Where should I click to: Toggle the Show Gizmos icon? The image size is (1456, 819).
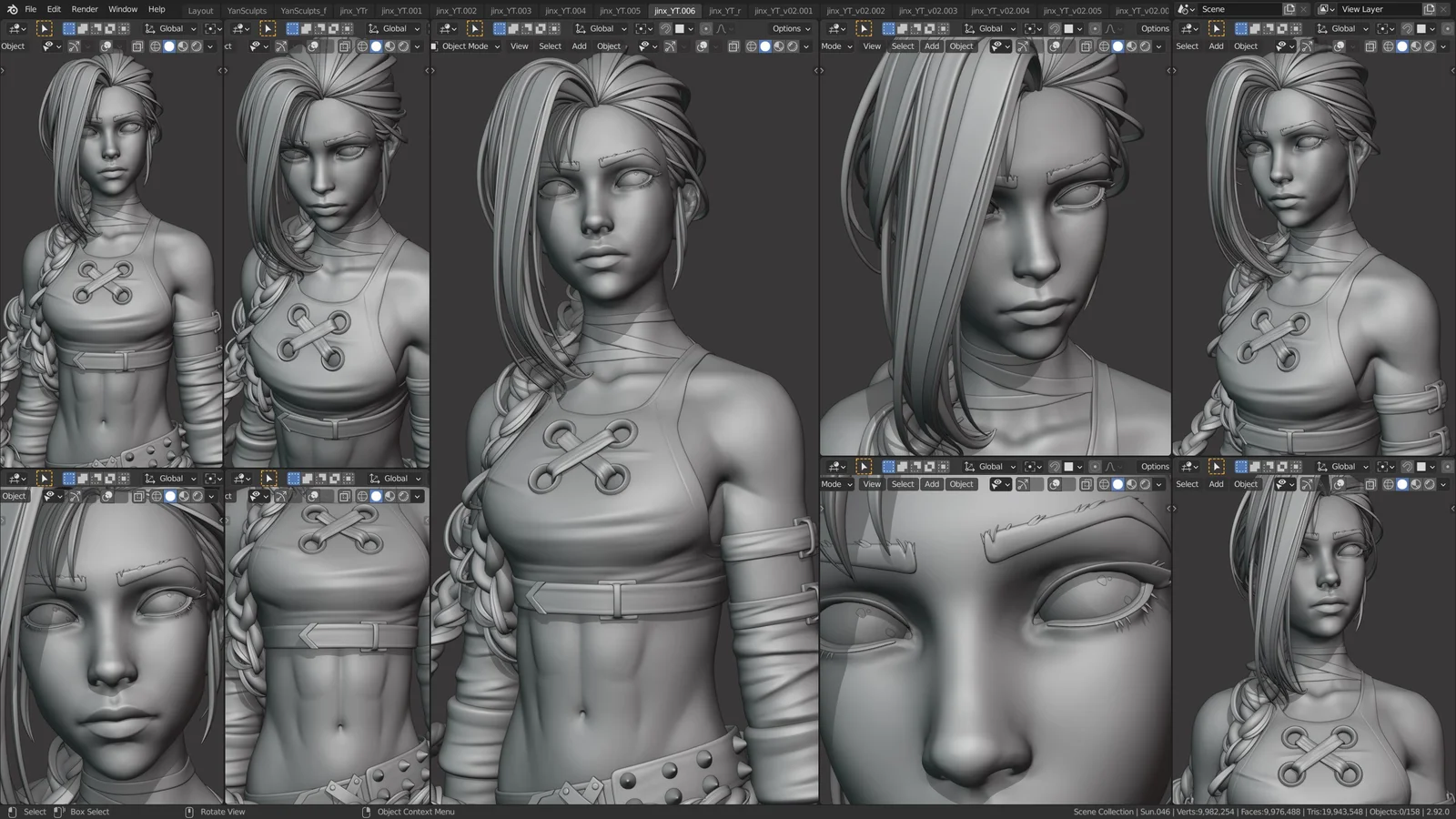[671, 46]
